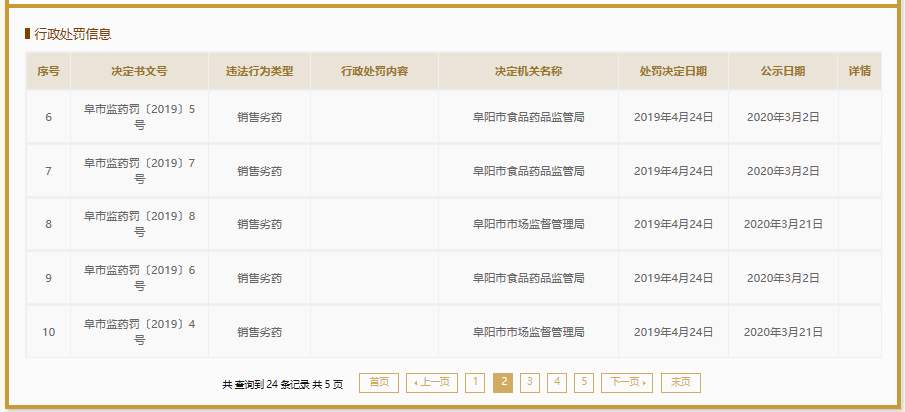Viewport: 905px width, 412px height.
Task: Click the 违法行为类型 column header
Action: tap(259, 72)
